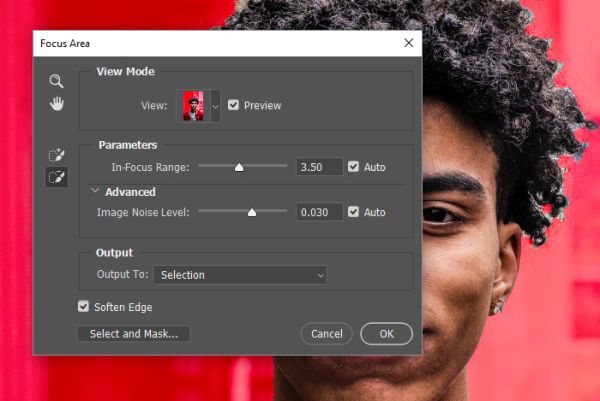Close the Focus Area dialog
Viewport: 600px width, 401px height.
409,43
